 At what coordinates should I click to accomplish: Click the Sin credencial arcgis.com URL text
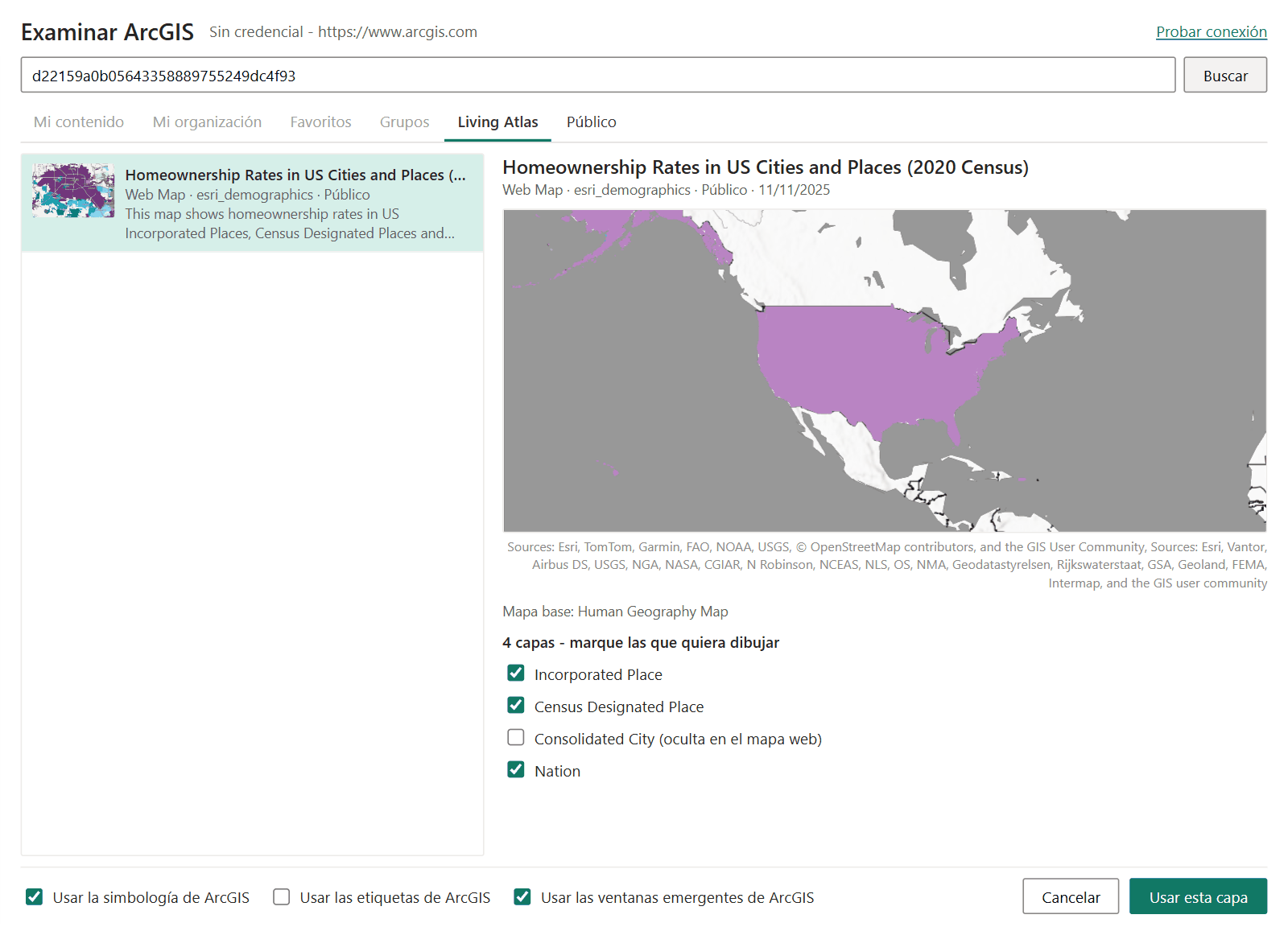343,32
